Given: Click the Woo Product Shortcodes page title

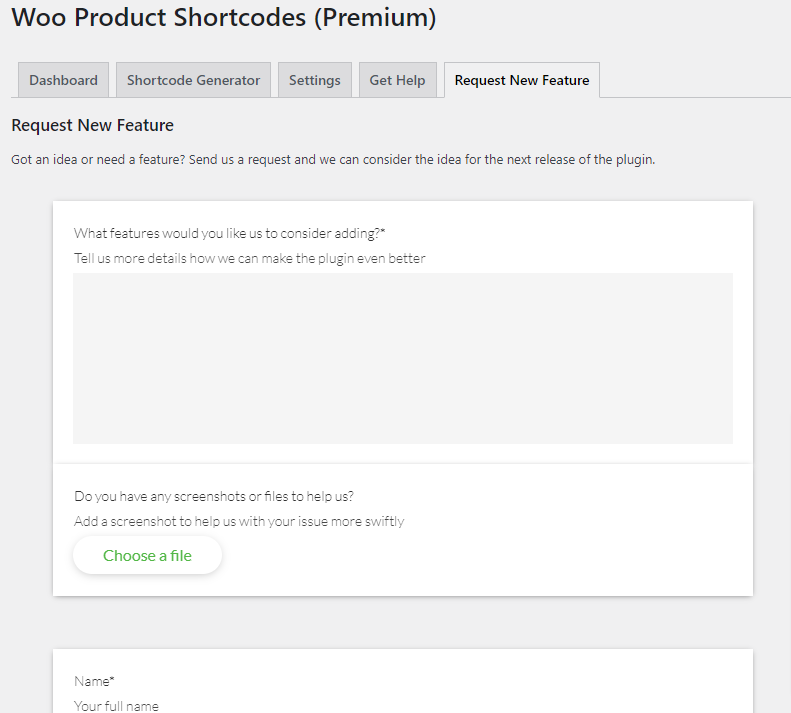Looking at the screenshot, I should click(223, 18).
